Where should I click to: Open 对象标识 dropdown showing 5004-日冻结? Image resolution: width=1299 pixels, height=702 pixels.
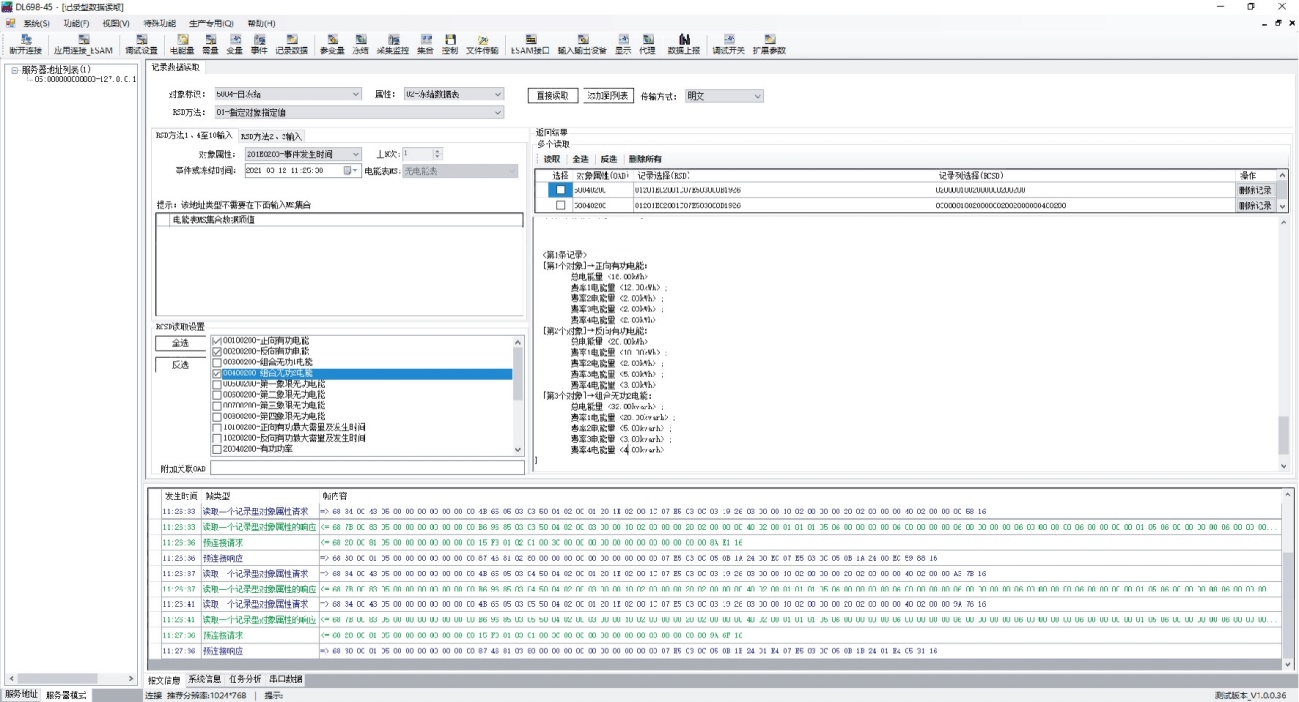(288, 94)
